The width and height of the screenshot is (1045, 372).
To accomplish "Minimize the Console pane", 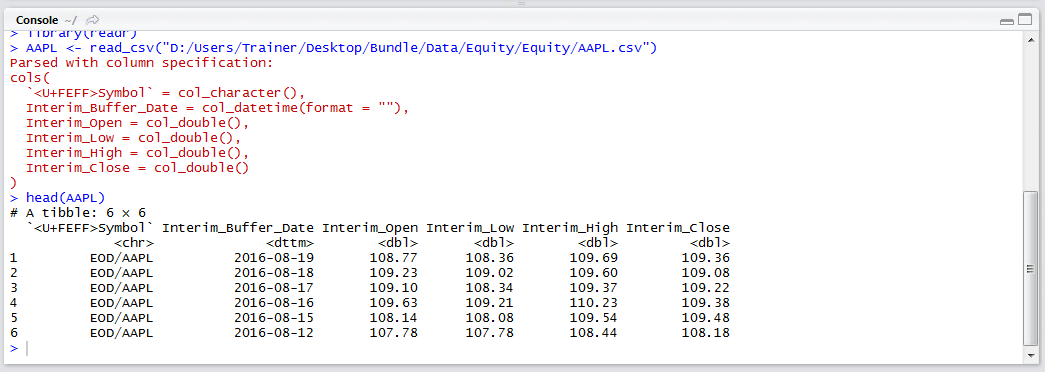I will click(1006, 21).
